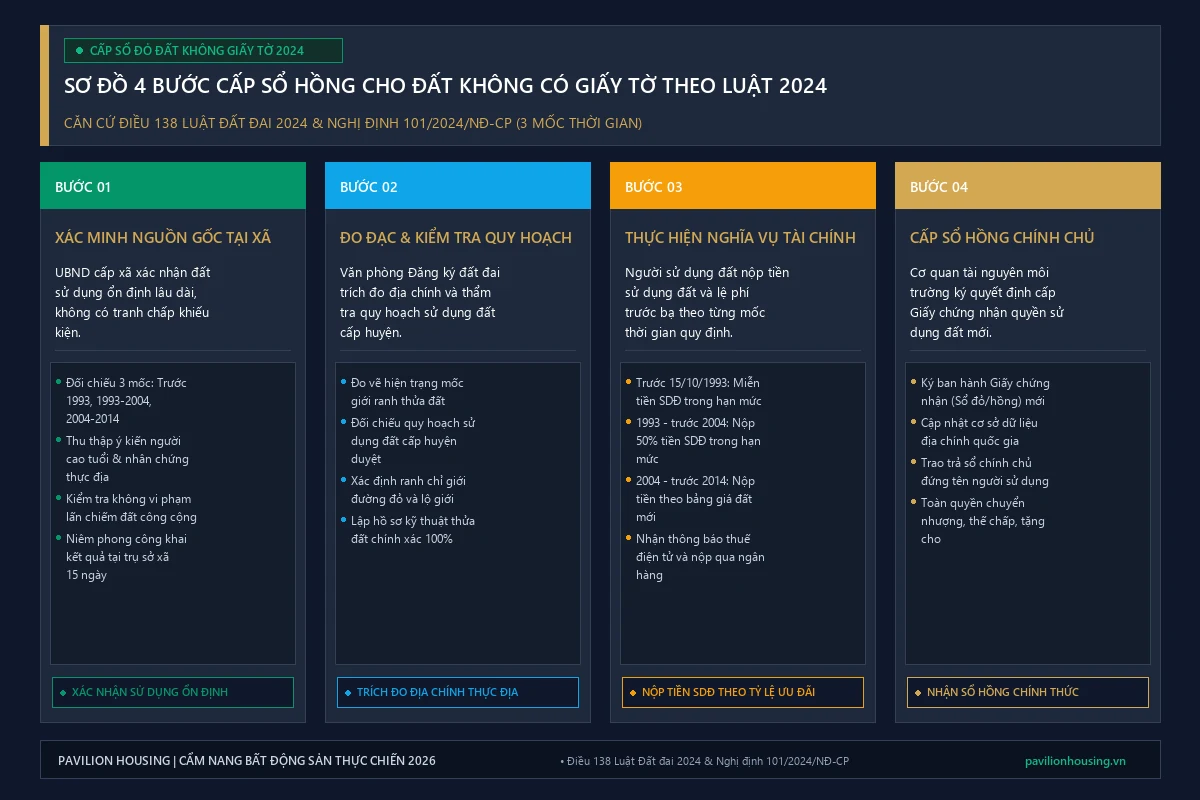This screenshot has height=800, width=1200.
Task: Open the pavilionhousing.vn link
Action: (x=1075, y=761)
